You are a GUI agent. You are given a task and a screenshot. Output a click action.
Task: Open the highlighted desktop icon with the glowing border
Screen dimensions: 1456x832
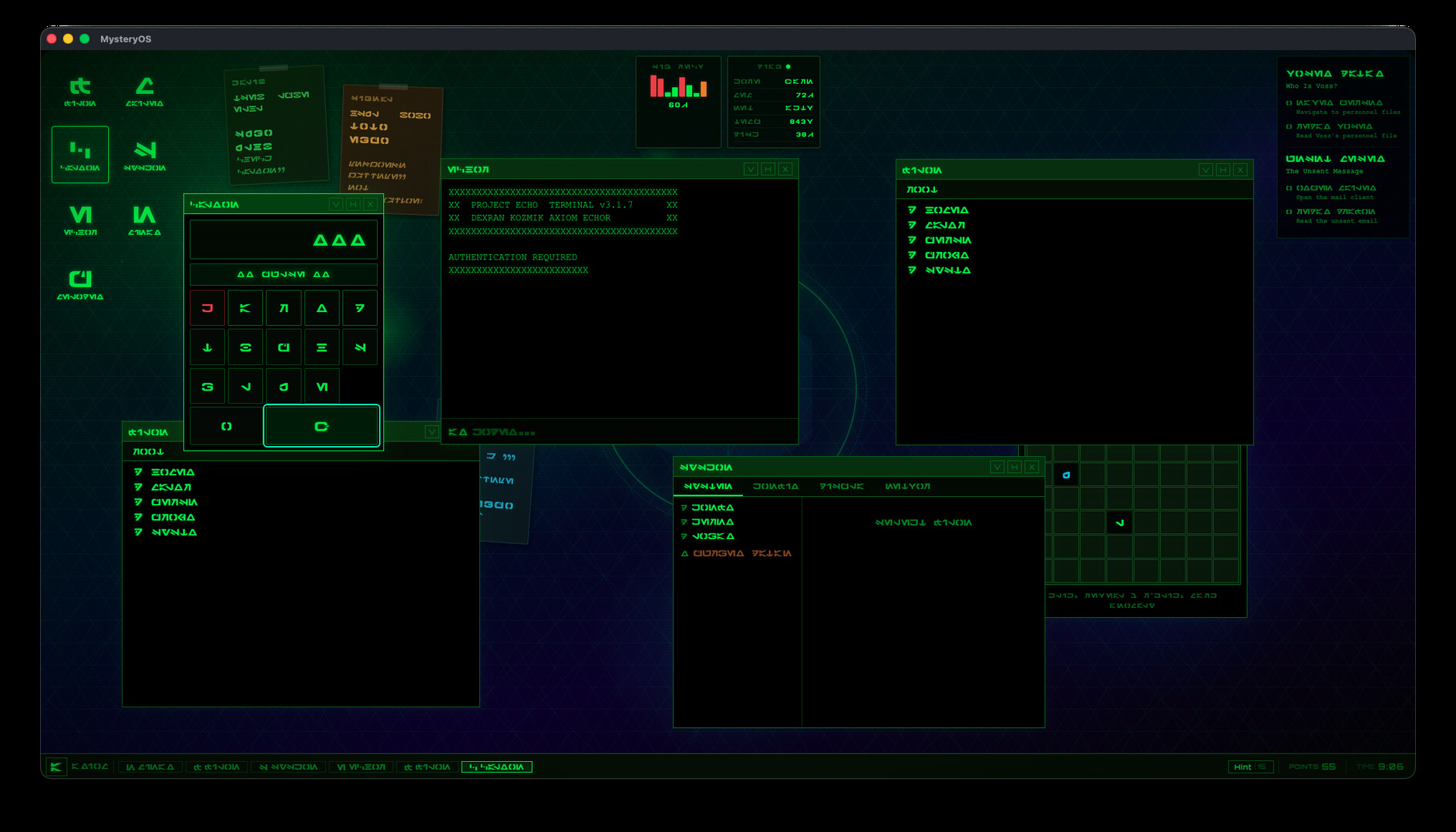tap(80, 154)
